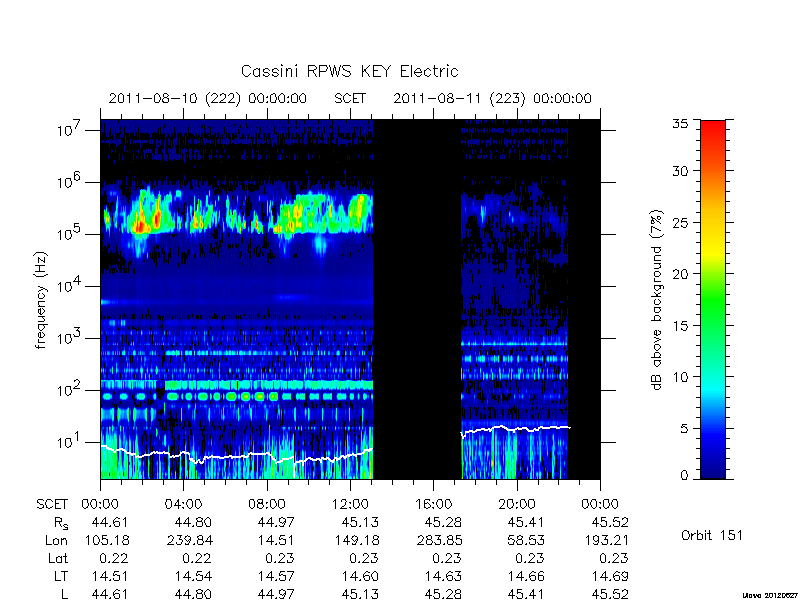Click the Lon value 283.85
Screen dimensions: 800x600
[x=439, y=540]
